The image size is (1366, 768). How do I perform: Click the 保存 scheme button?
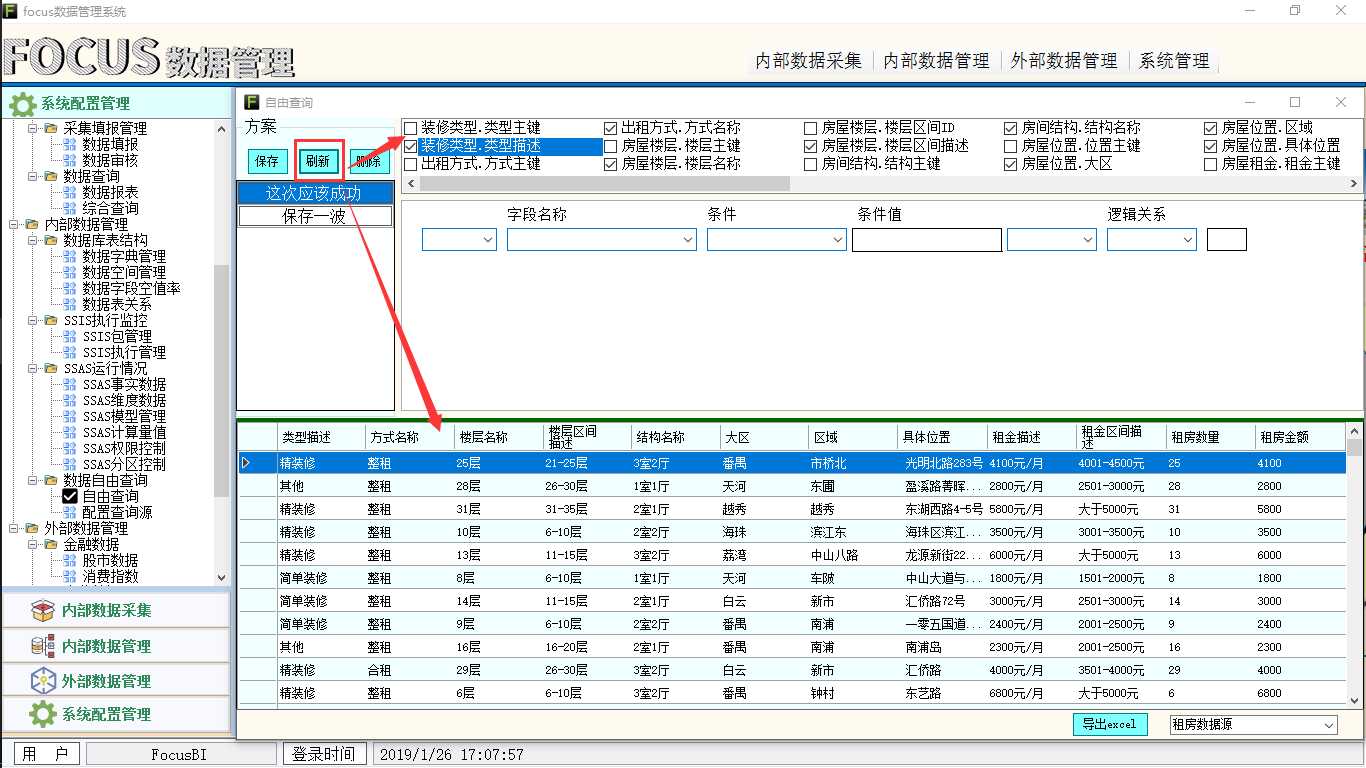[x=267, y=161]
